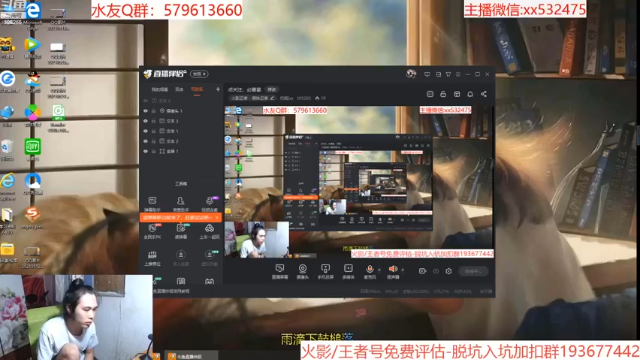
Task: Click the padlock icon above the preview
Action: click(x=443, y=94)
